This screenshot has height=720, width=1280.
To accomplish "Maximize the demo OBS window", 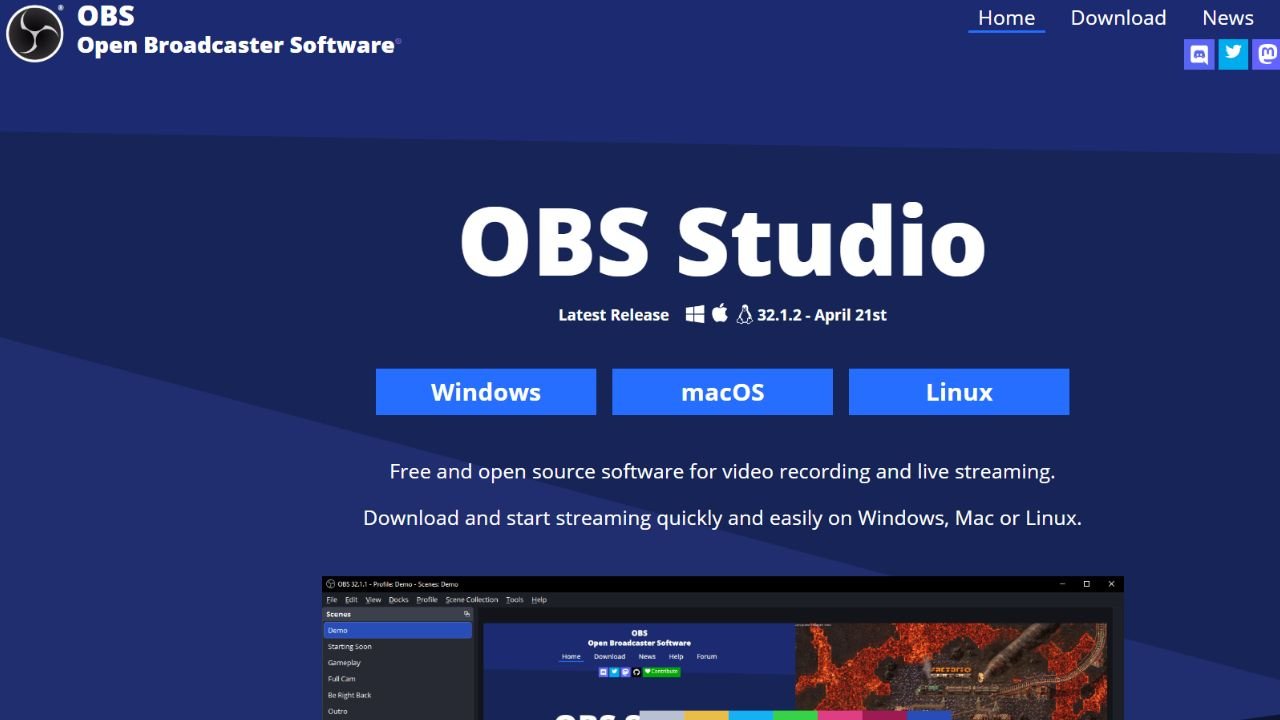I will tap(1087, 584).
